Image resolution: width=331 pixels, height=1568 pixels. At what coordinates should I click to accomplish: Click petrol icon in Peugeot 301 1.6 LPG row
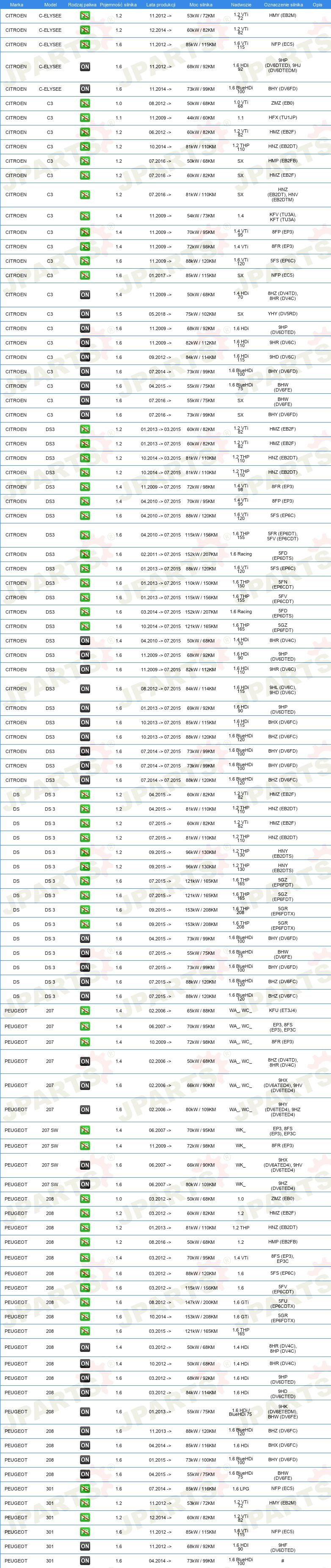[x=85, y=1488]
